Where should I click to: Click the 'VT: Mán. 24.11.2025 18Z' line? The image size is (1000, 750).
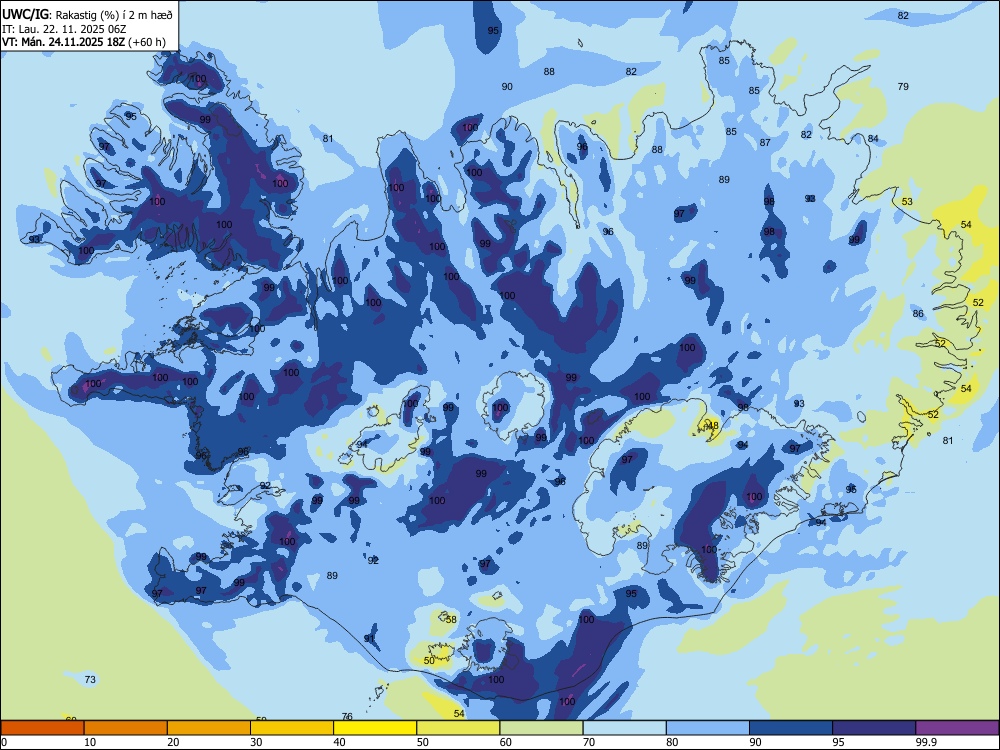(x=63, y=42)
